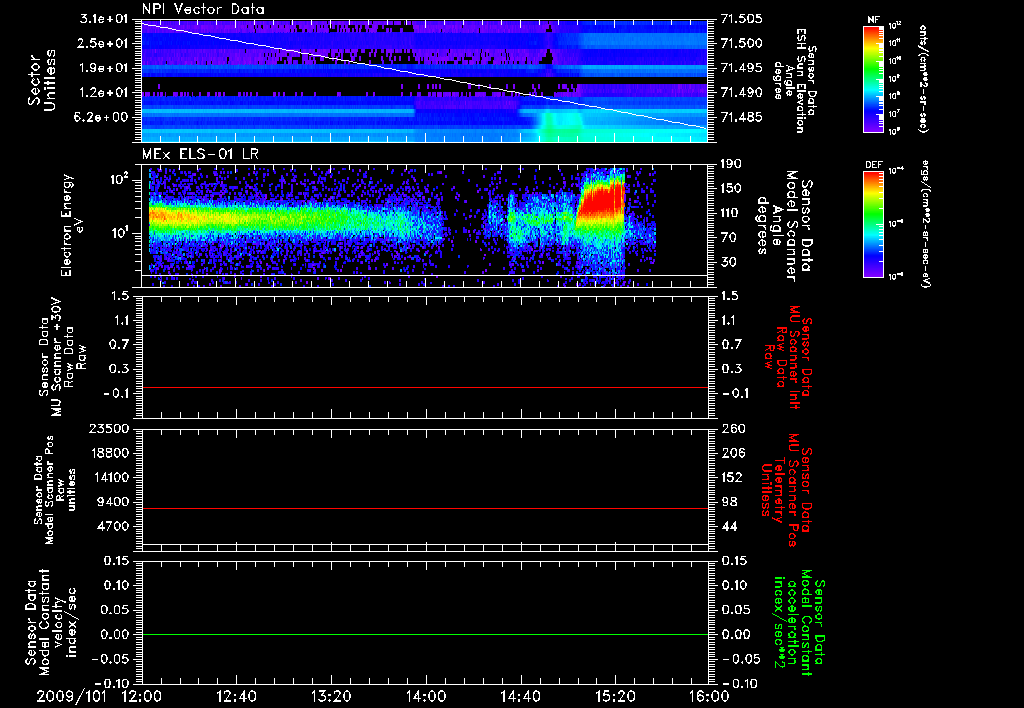Click the 71.505 elevation tick label
Screen dimensions: 1024x708
tap(742, 18)
